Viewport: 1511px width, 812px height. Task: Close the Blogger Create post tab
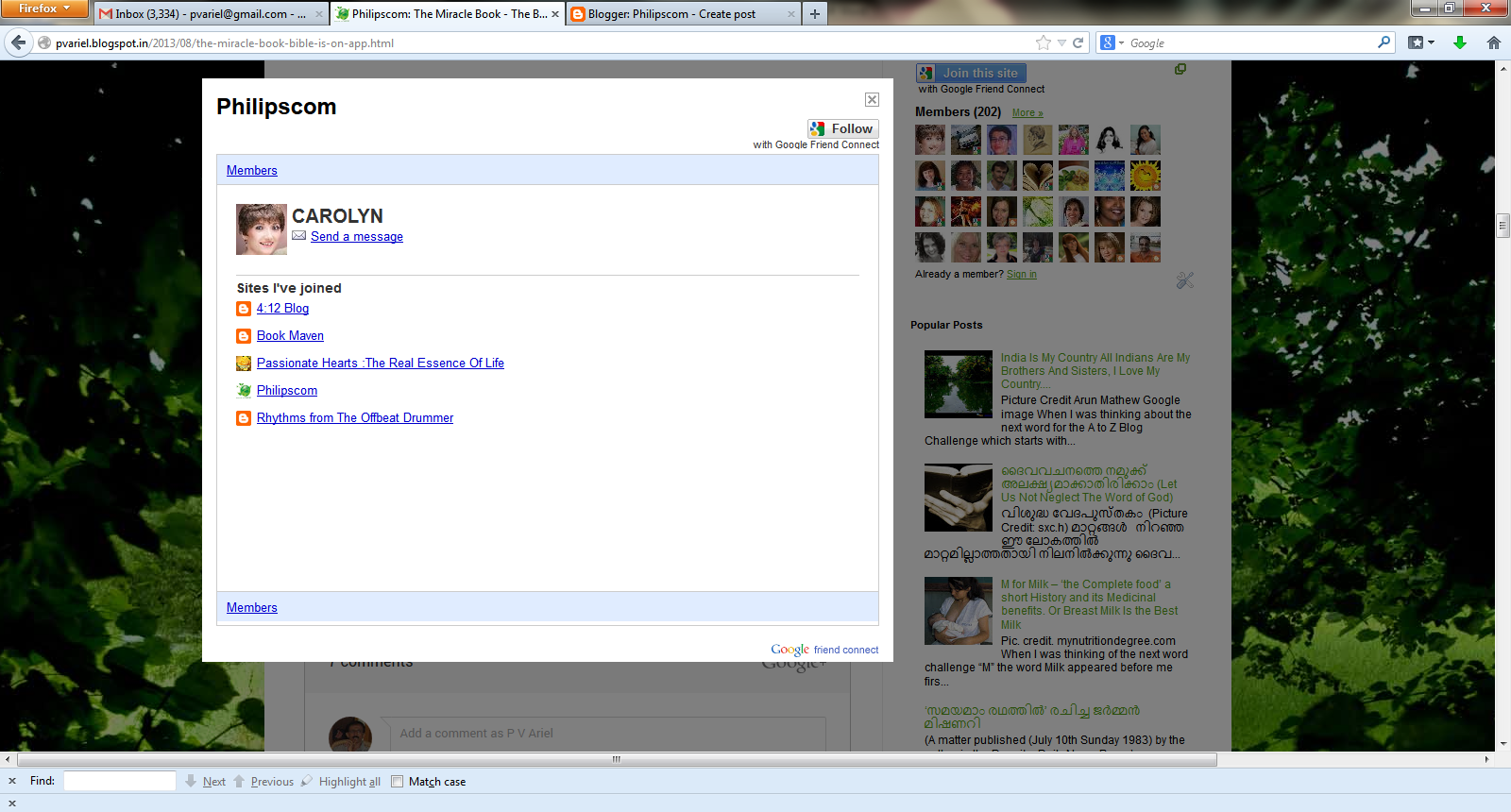[x=790, y=14]
